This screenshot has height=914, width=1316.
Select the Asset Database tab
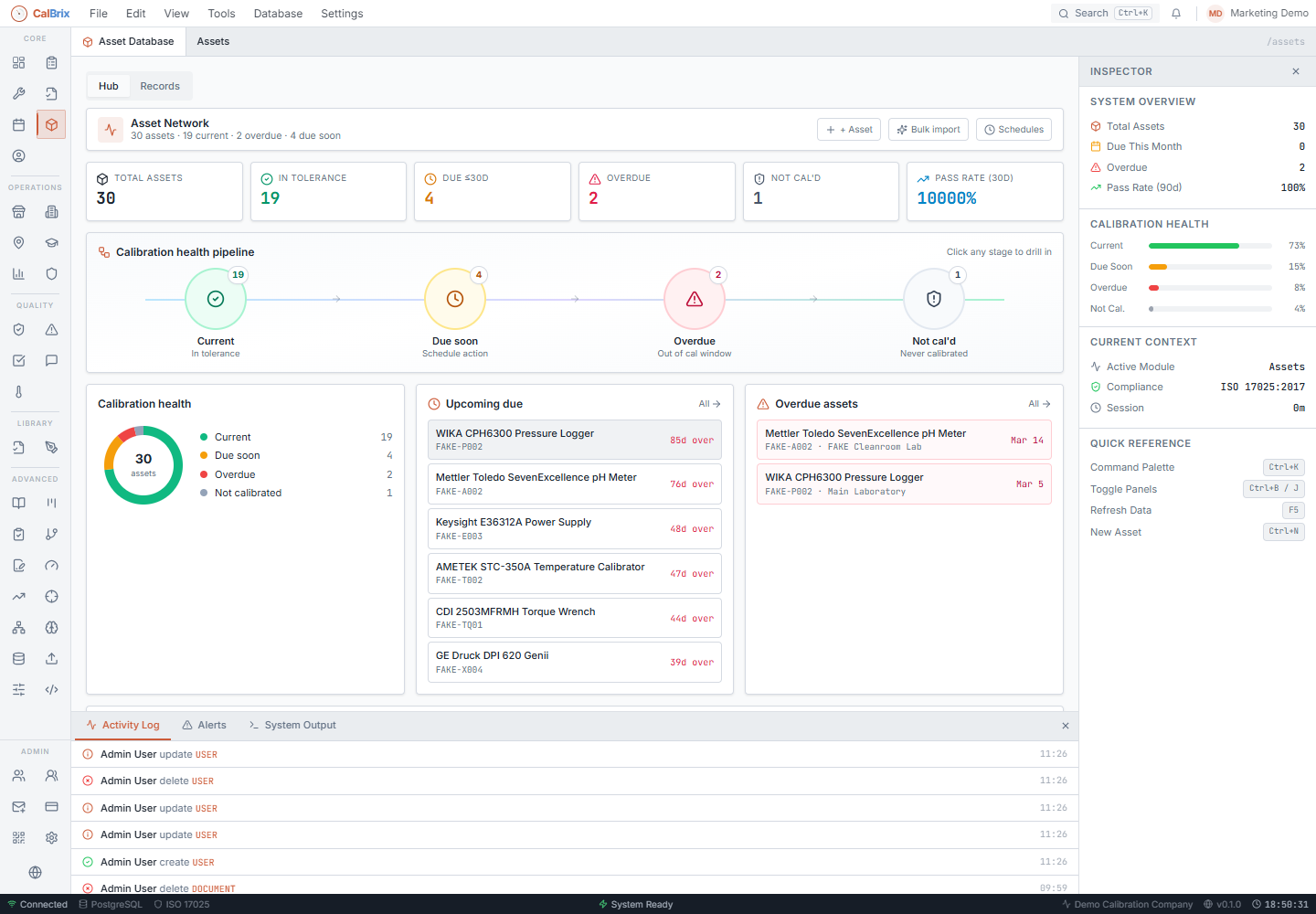coord(128,41)
